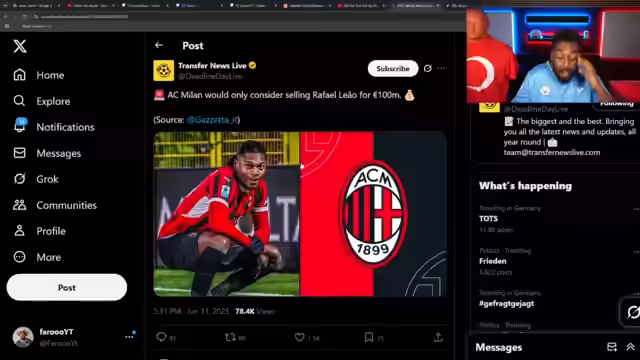640x360 pixels.
Task: Open the @Gazzetta_it mention link
Action: pyautogui.click(x=212, y=120)
